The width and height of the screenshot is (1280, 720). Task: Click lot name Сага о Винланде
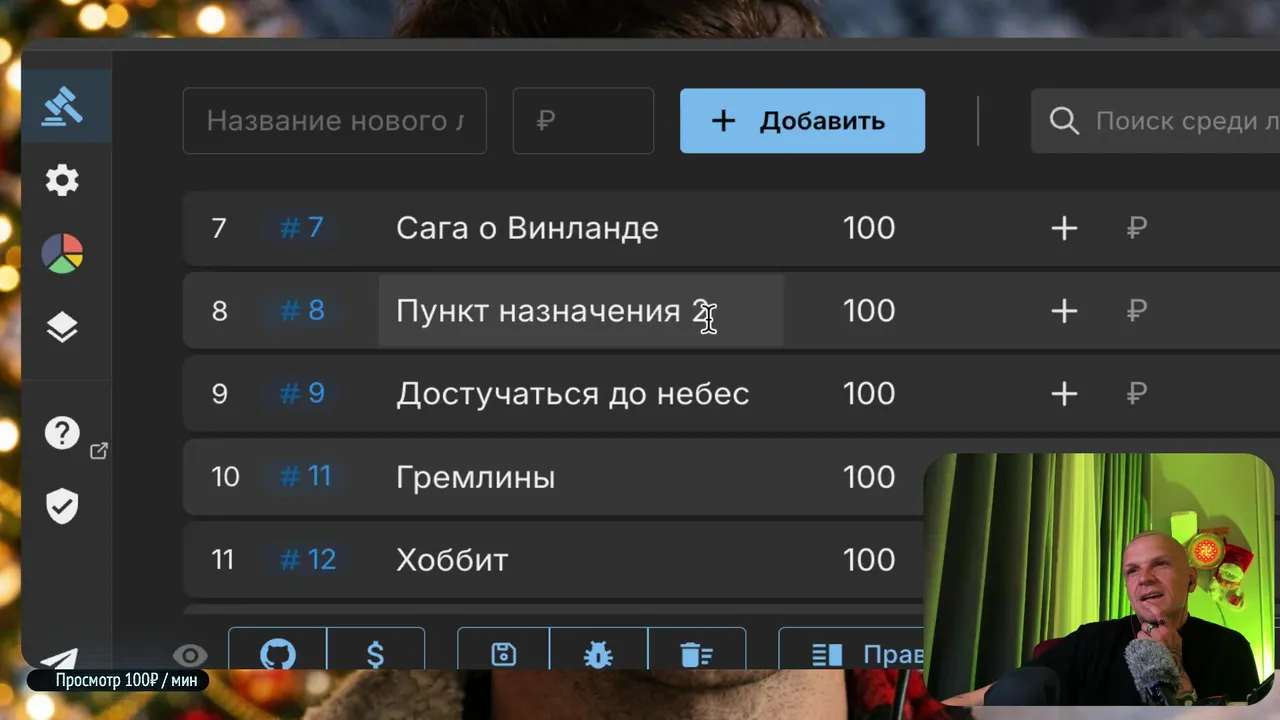527,228
